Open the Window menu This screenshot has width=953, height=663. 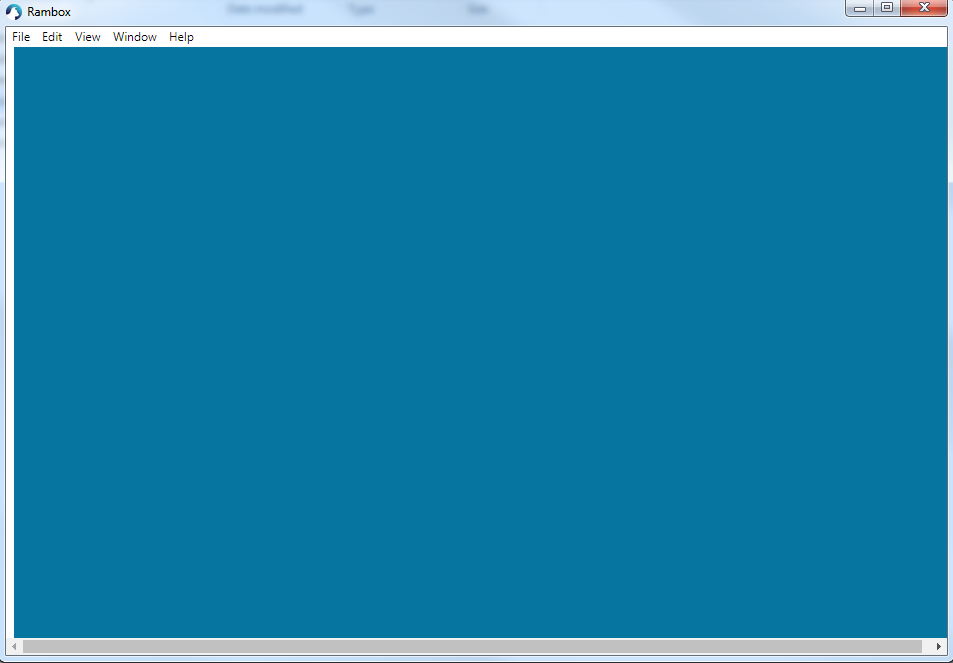click(135, 37)
